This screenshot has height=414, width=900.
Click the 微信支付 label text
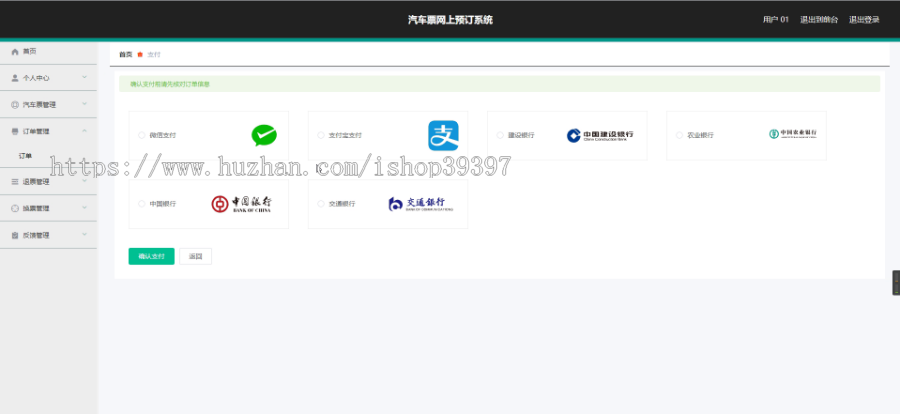click(162, 136)
